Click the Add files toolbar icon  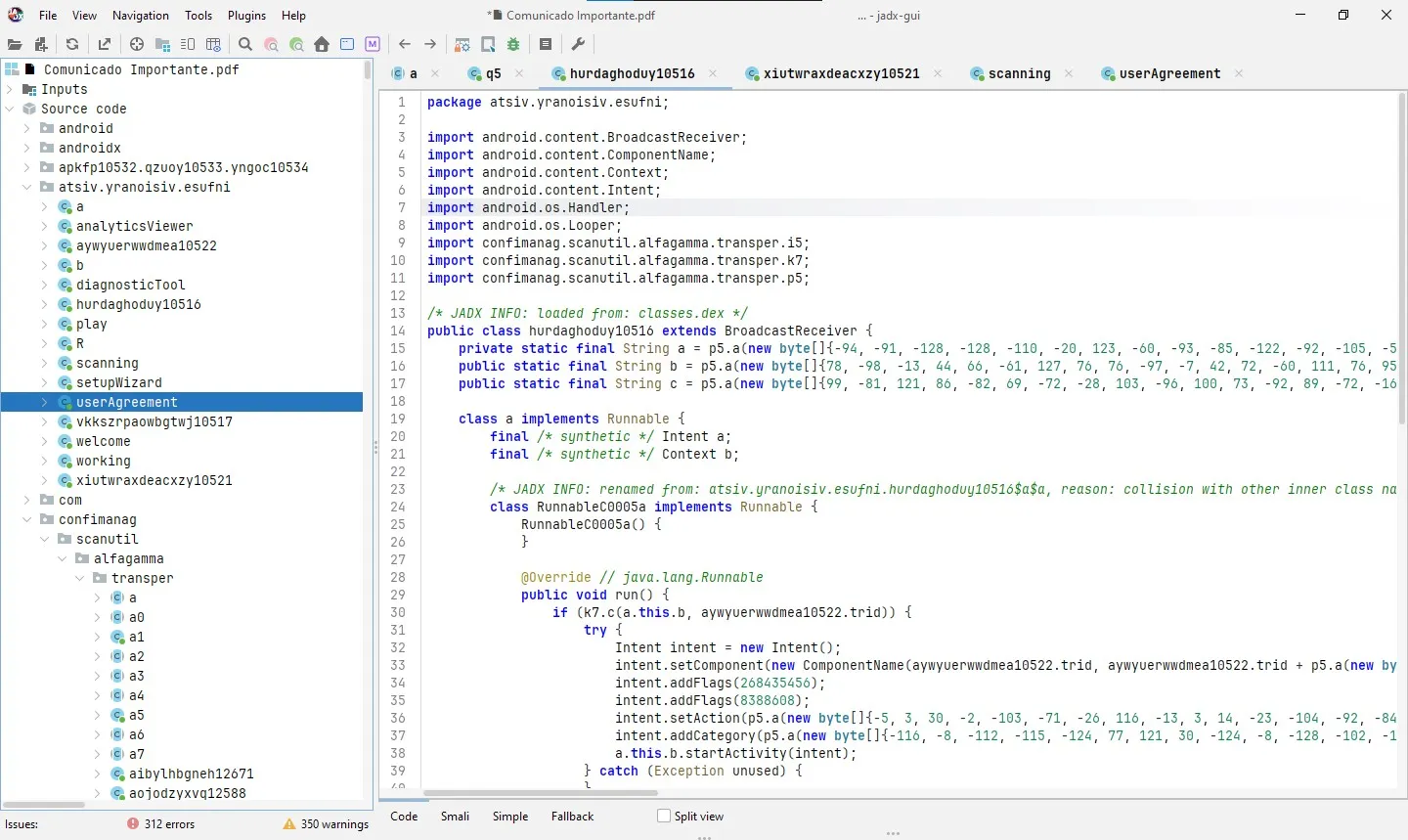coord(40,44)
